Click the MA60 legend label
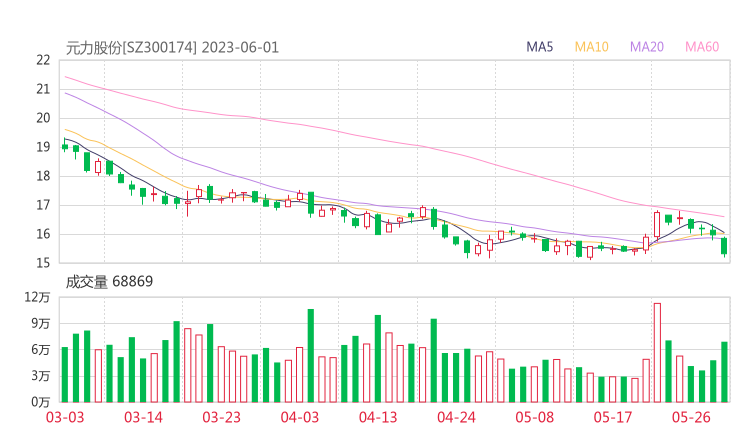The image size is (740, 440). point(702,47)
